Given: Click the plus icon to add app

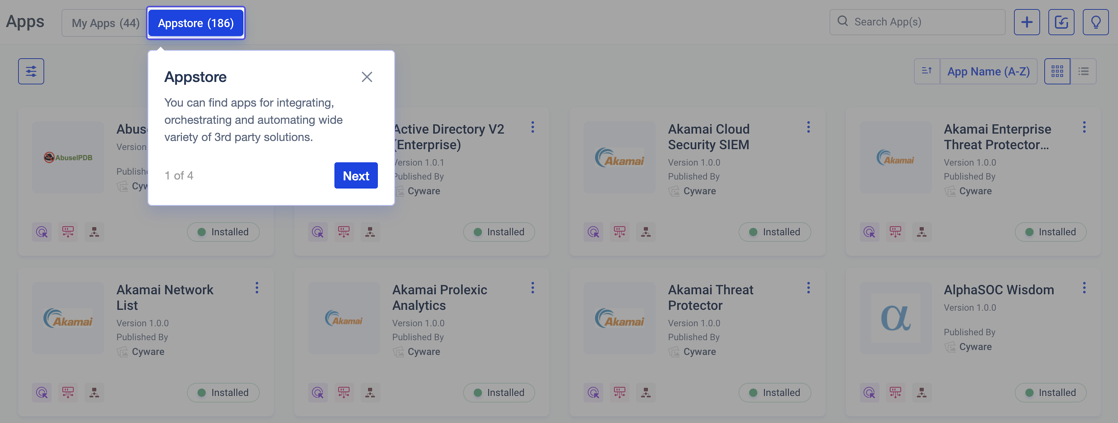Looking at the screenshot, I should [x=1027, y=22].
